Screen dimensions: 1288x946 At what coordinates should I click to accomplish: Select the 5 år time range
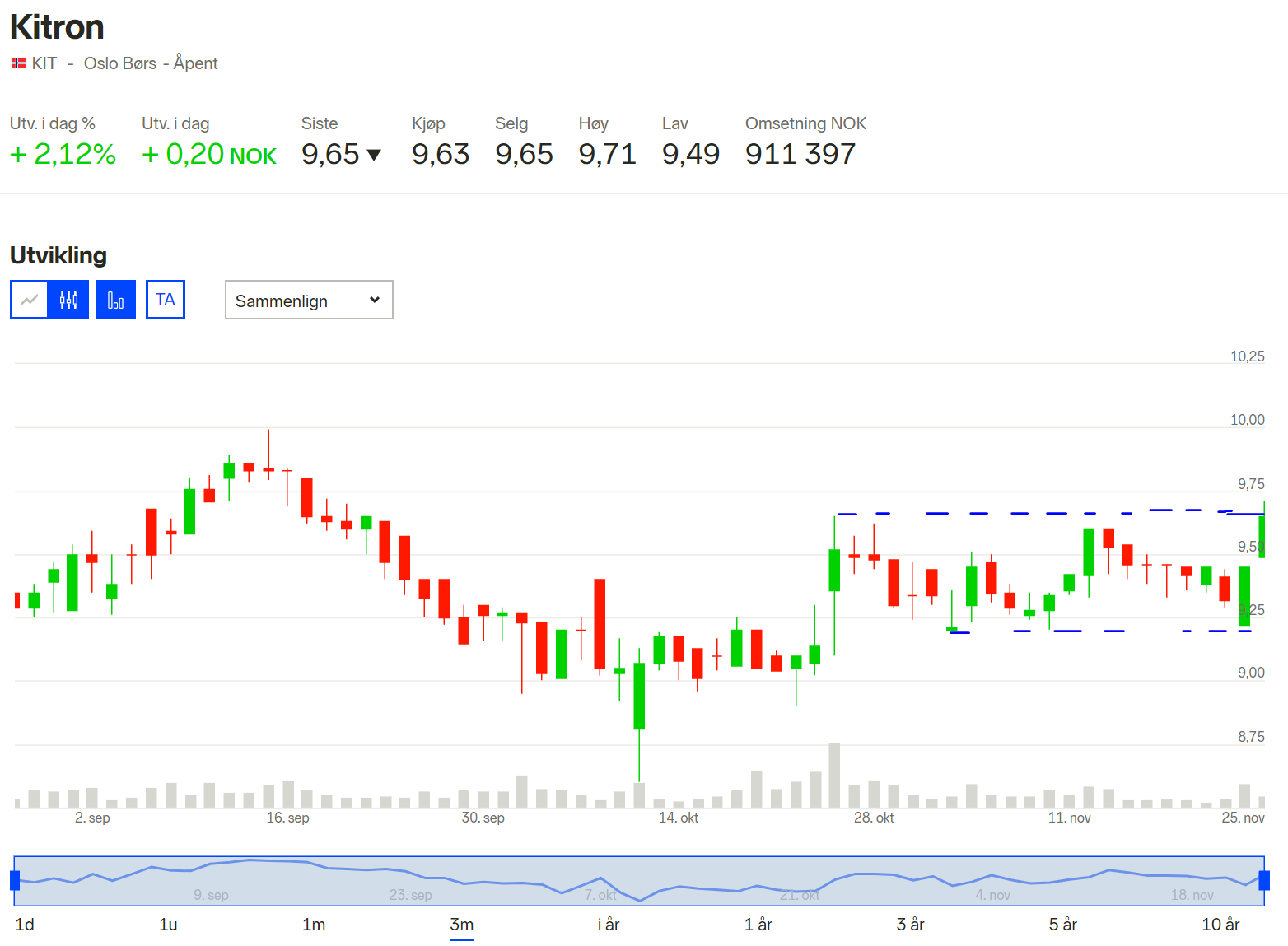[x=1062, y=925]
